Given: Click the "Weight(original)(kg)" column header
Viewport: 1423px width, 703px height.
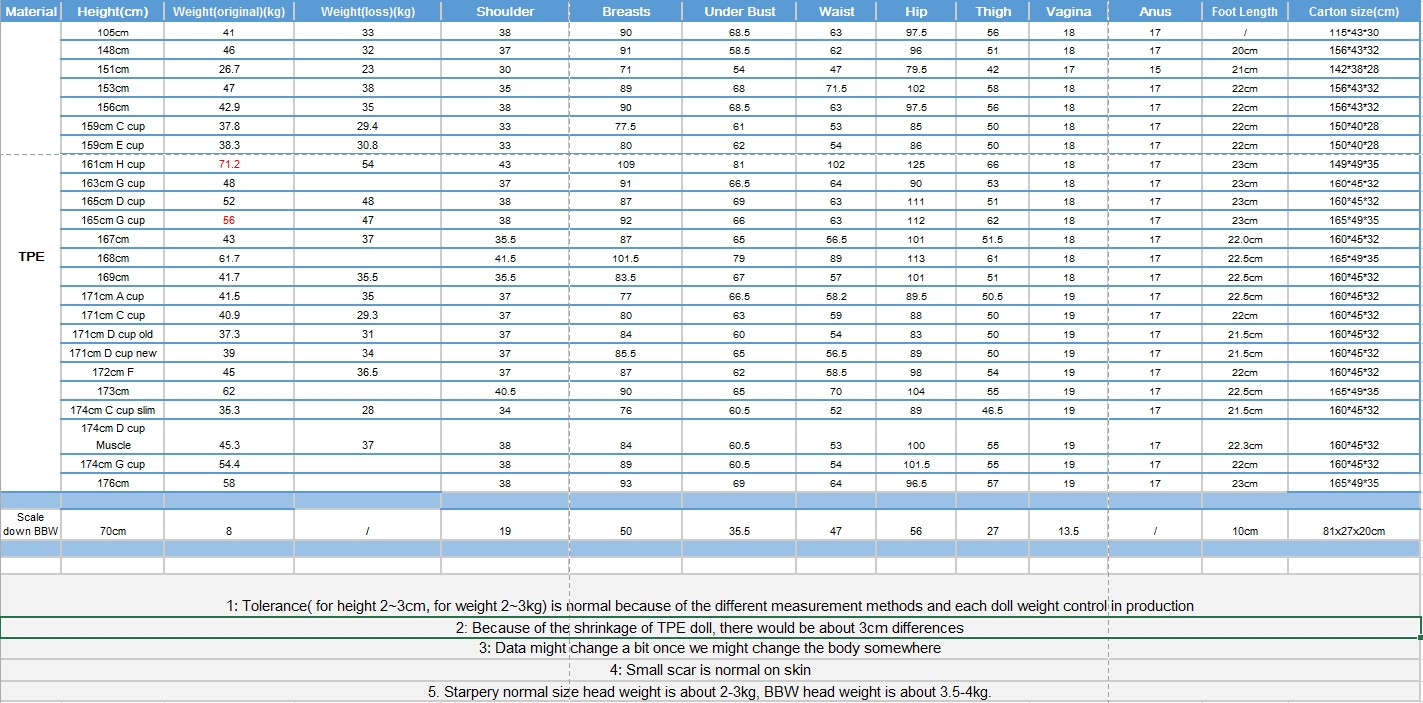Looking at the screenshot, I should [x=229, y=12].
